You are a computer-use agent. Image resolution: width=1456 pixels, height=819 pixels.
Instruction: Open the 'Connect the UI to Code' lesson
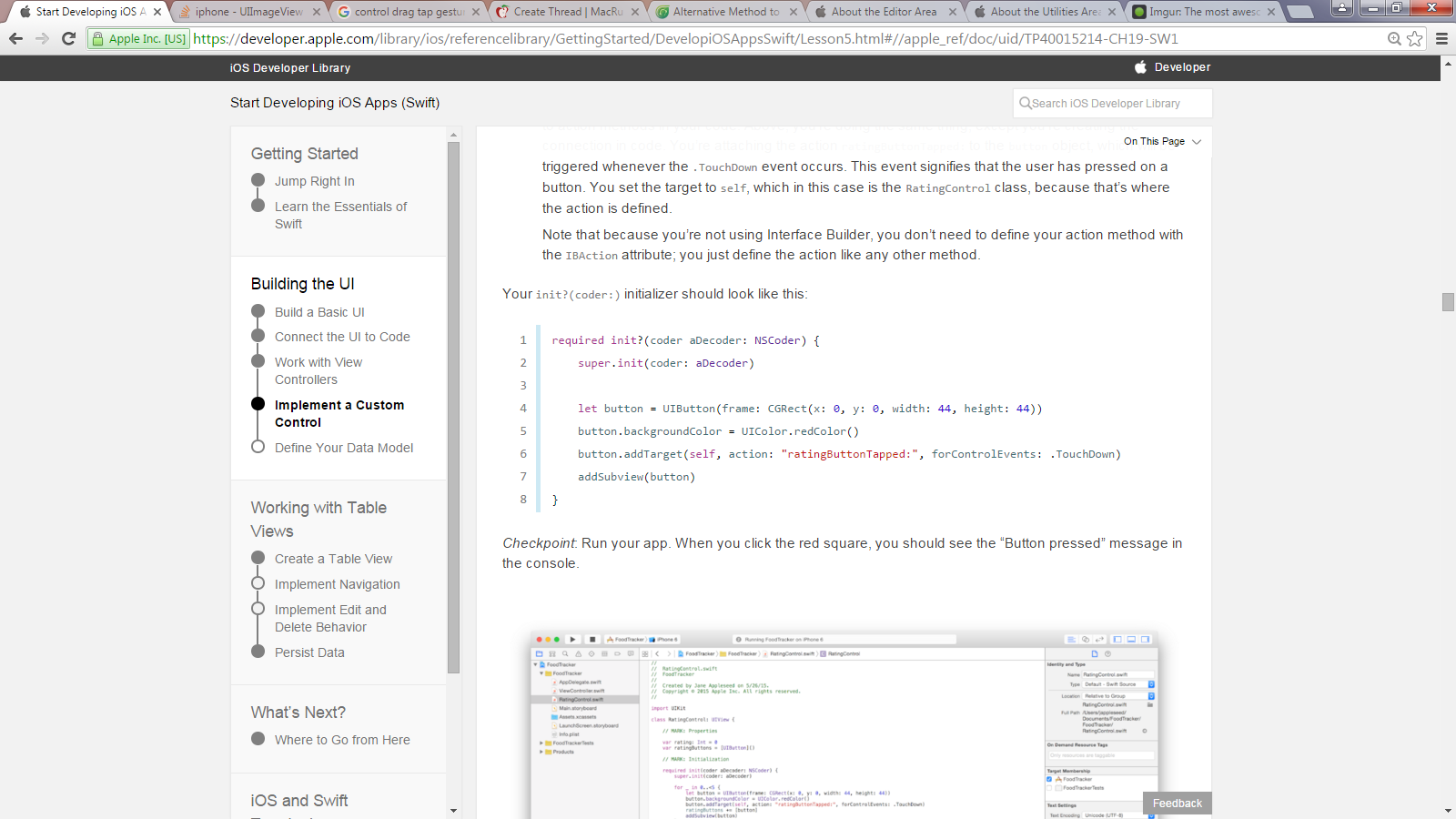coord(342,337)
